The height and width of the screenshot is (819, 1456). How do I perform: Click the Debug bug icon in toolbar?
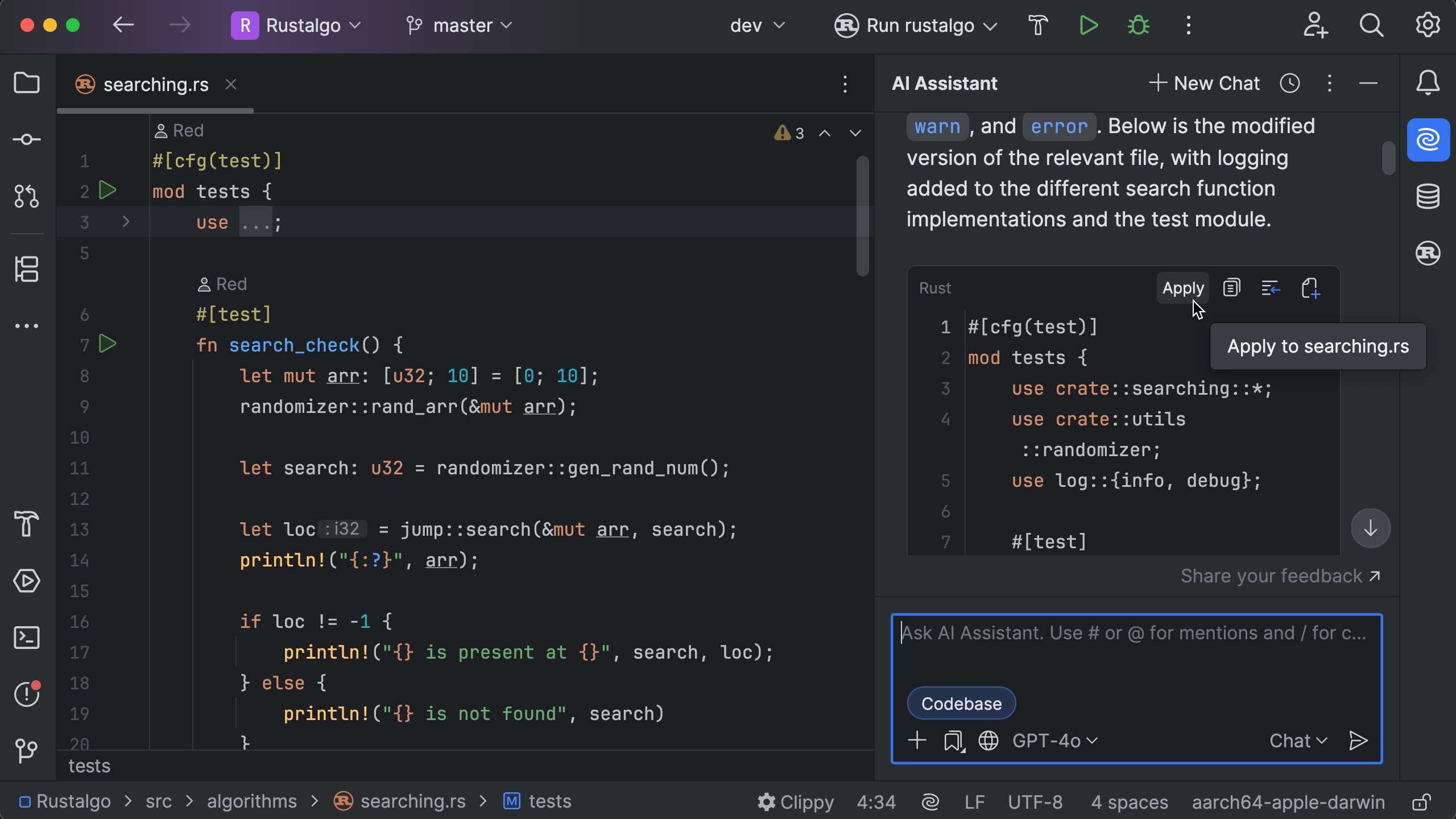click(x=1138, y=26)
